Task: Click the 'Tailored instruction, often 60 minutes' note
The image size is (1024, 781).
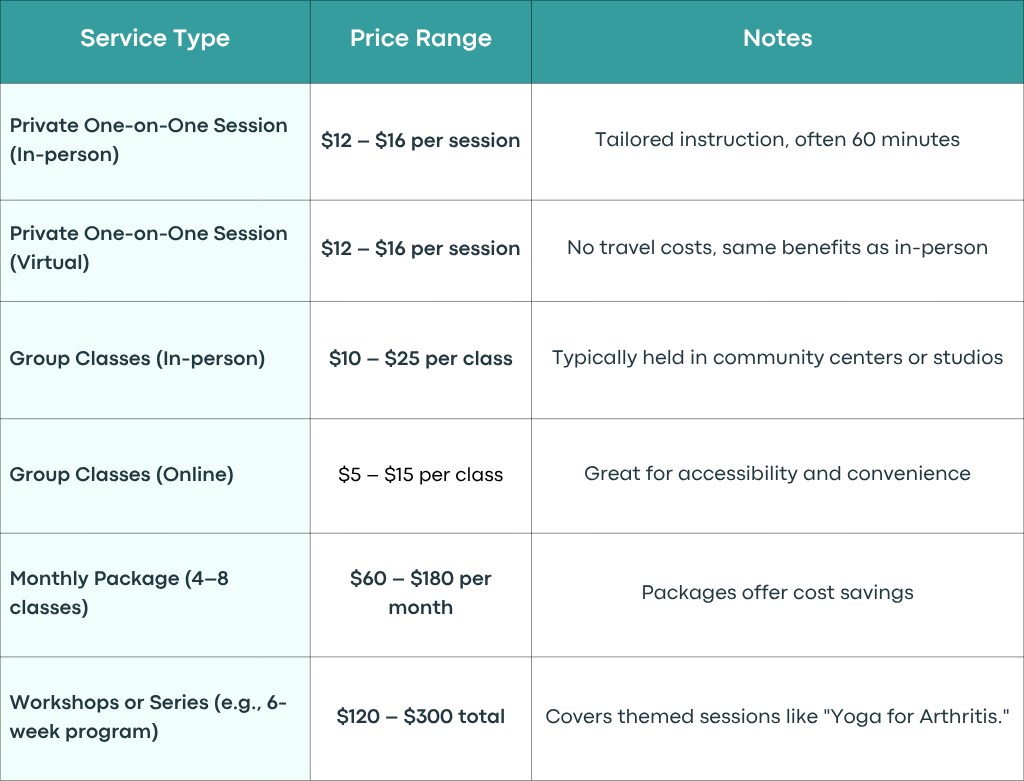Action: [777, 140]
